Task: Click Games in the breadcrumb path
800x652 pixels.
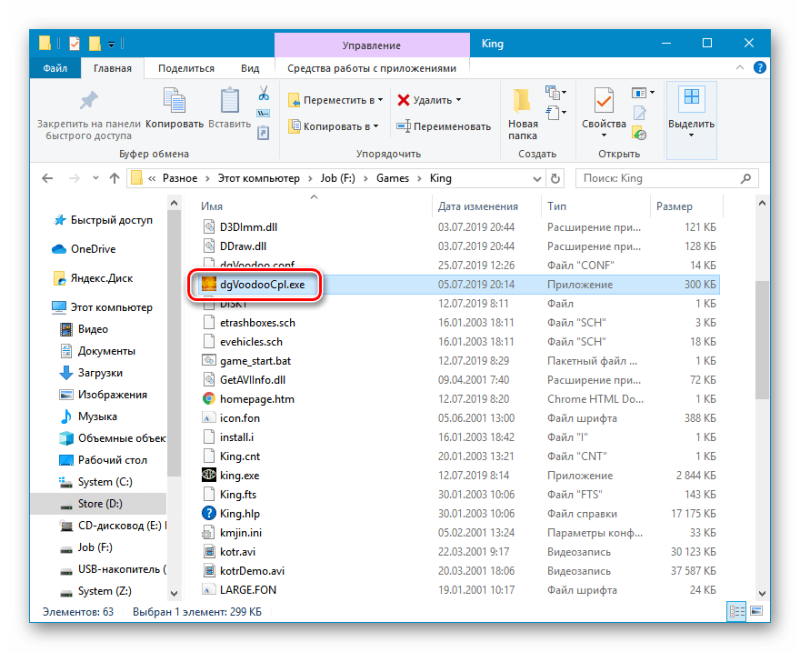Action: (392, 178)
